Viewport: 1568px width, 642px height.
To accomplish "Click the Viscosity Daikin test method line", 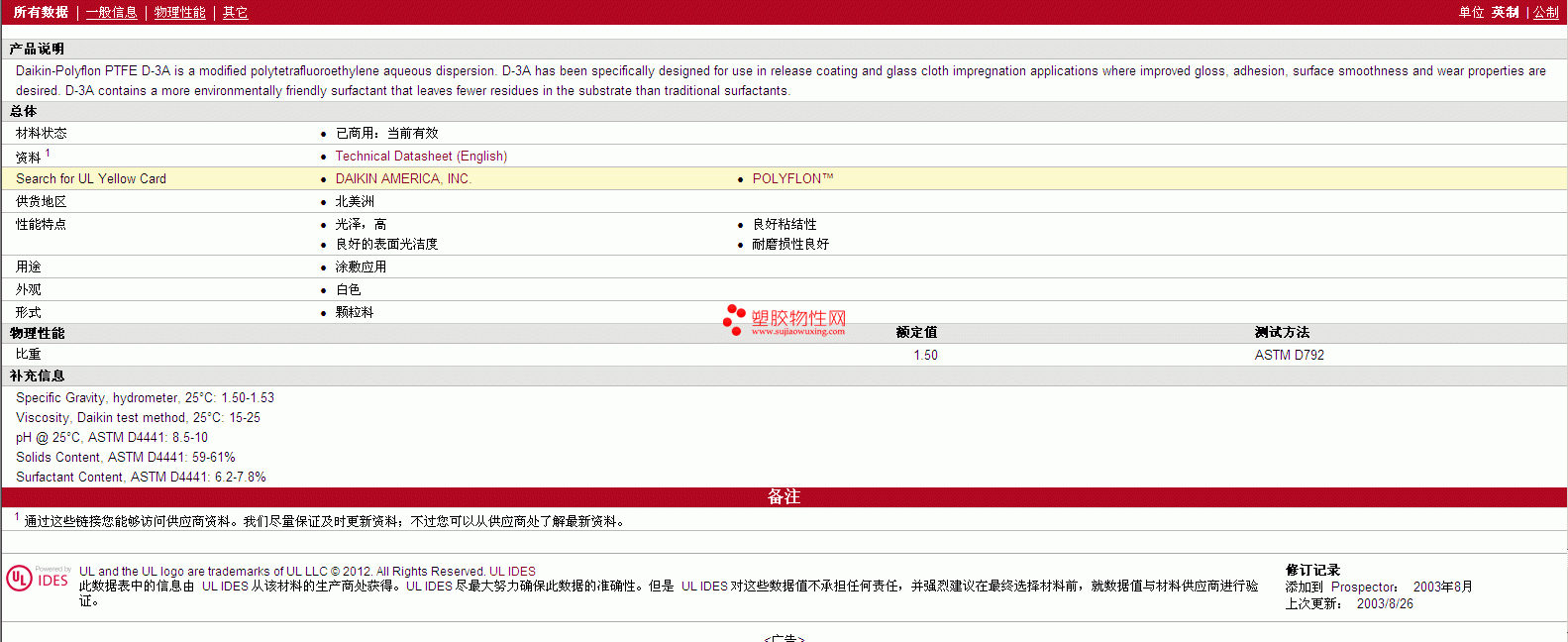I will tap(138, 418).
